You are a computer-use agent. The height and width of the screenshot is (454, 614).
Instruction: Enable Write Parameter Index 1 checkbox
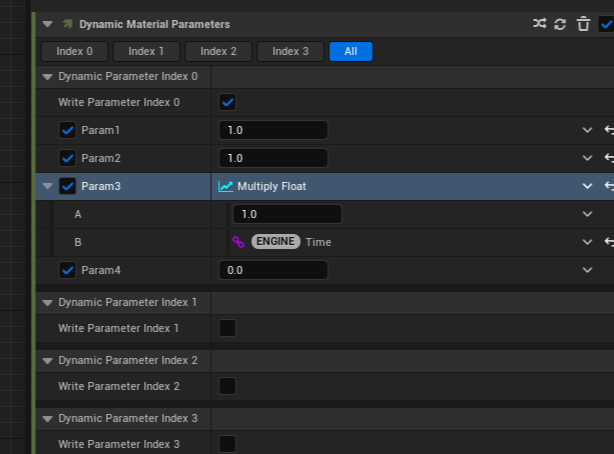227,328
